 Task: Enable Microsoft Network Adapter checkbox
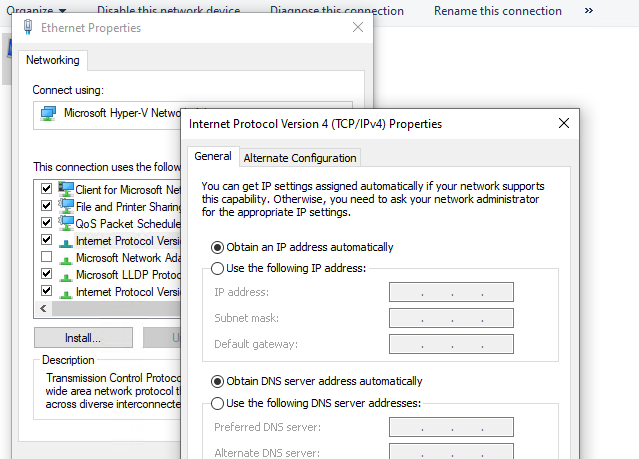pos(46,257)
